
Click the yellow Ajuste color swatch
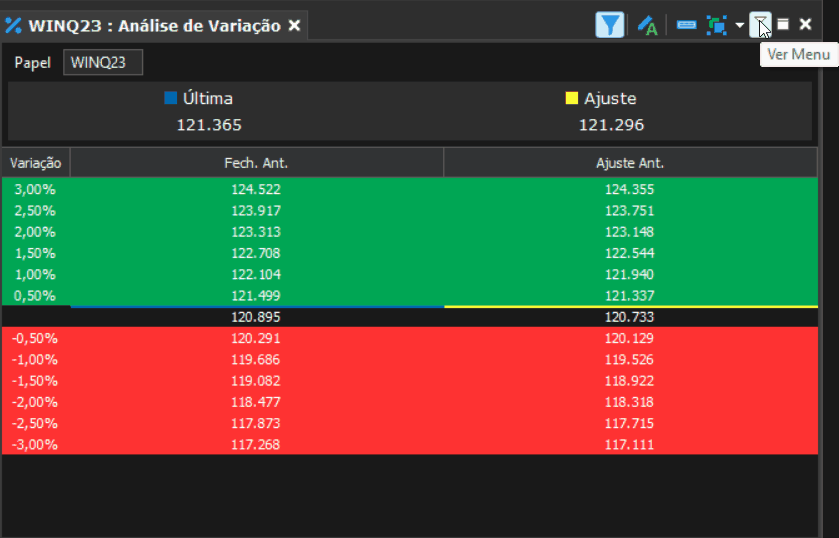[571, 98]
